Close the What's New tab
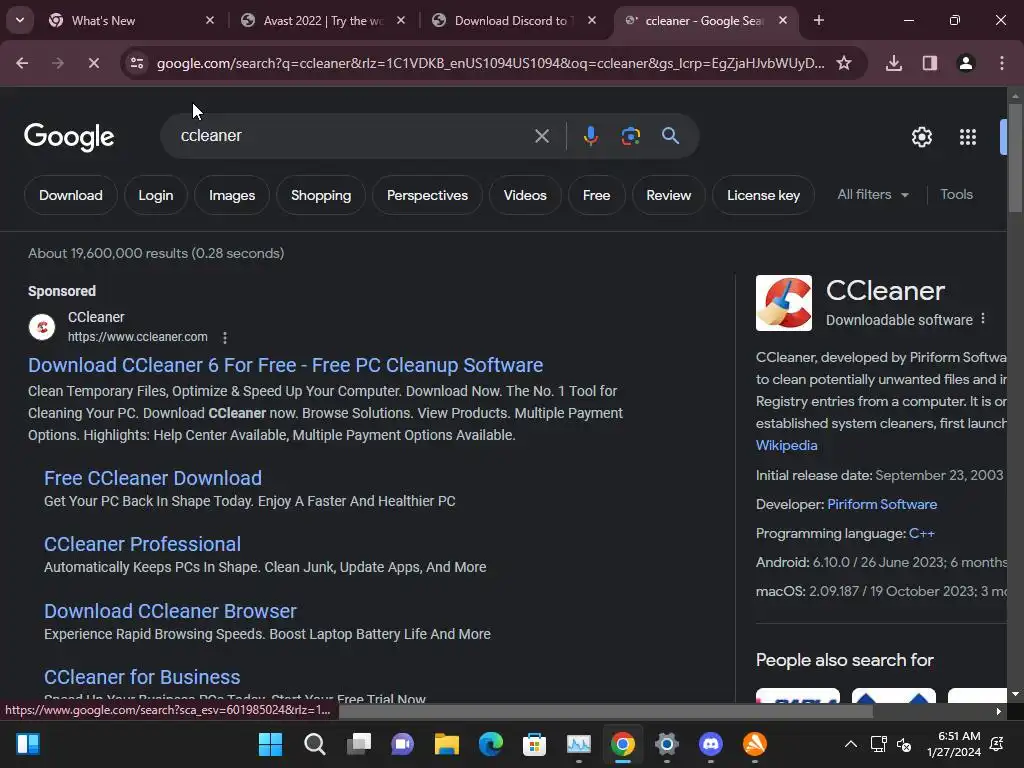Image resolution: width=1024 pixels, height=768 pixels. tap(210, 21)
